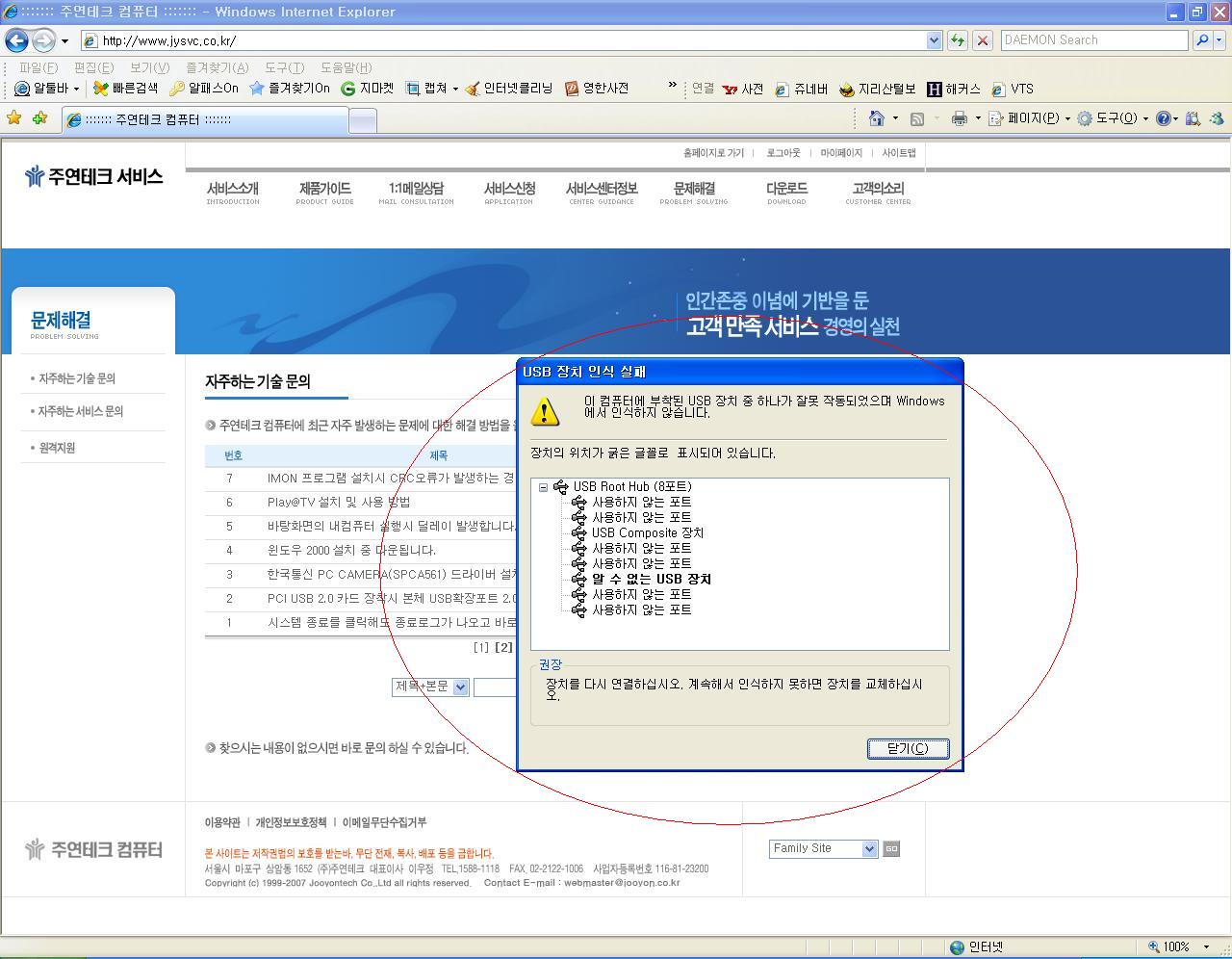Click the 즐겨찾기On toolbar button
This screenshot has width=1232, height=959.
tap(289, 89)
